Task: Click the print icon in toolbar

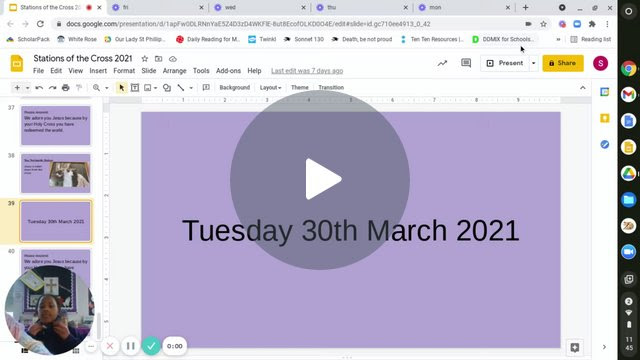Action: point(65,87)
